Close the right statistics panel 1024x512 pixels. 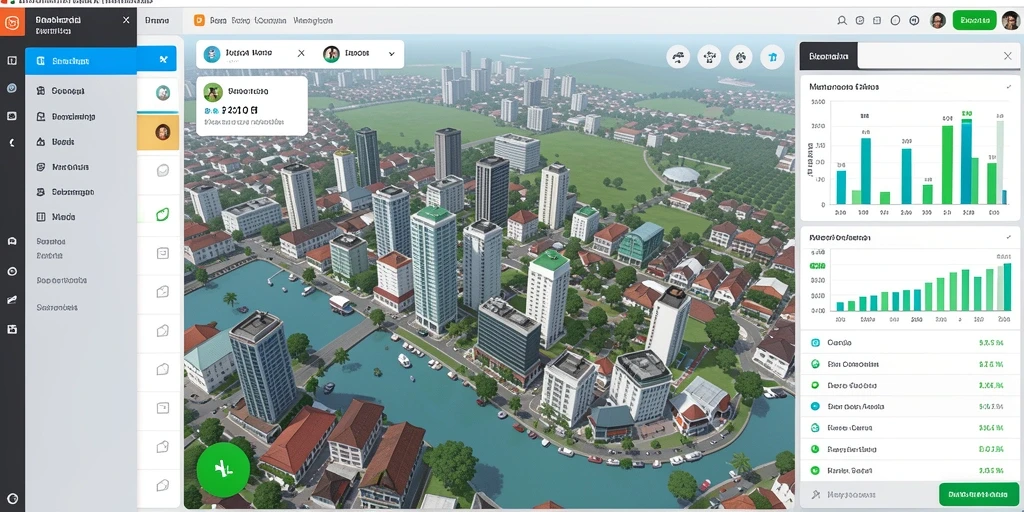(x=1008, y=56)
